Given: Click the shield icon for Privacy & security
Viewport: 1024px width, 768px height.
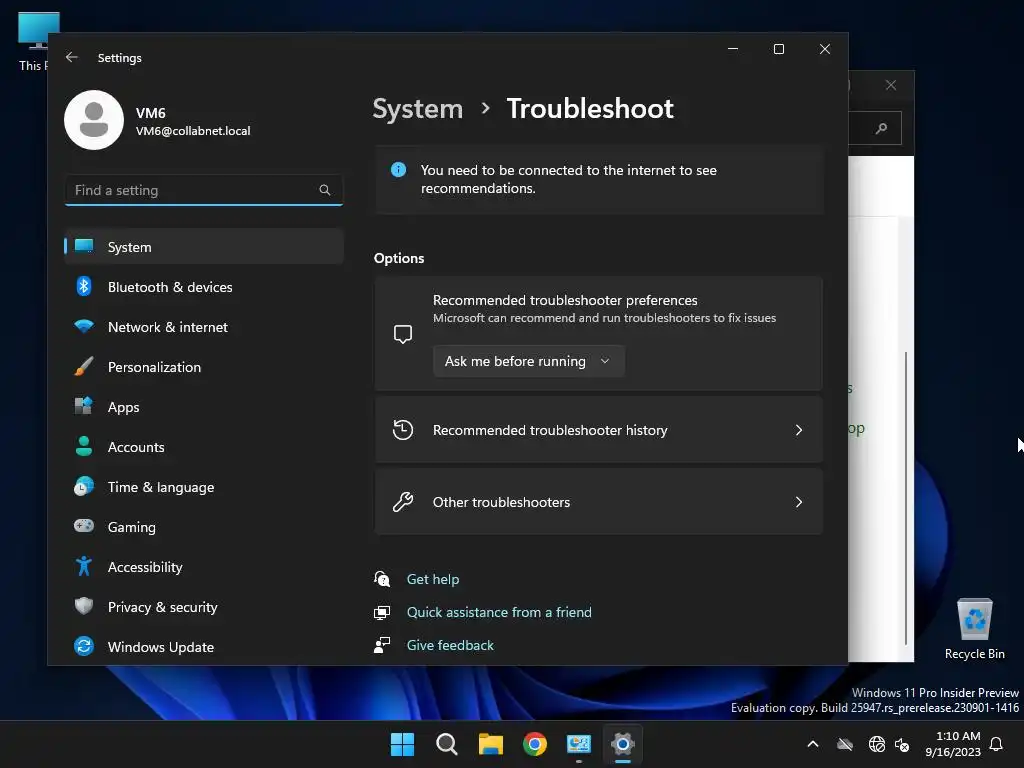Looking at the screenshot, I should click(84, 606).
